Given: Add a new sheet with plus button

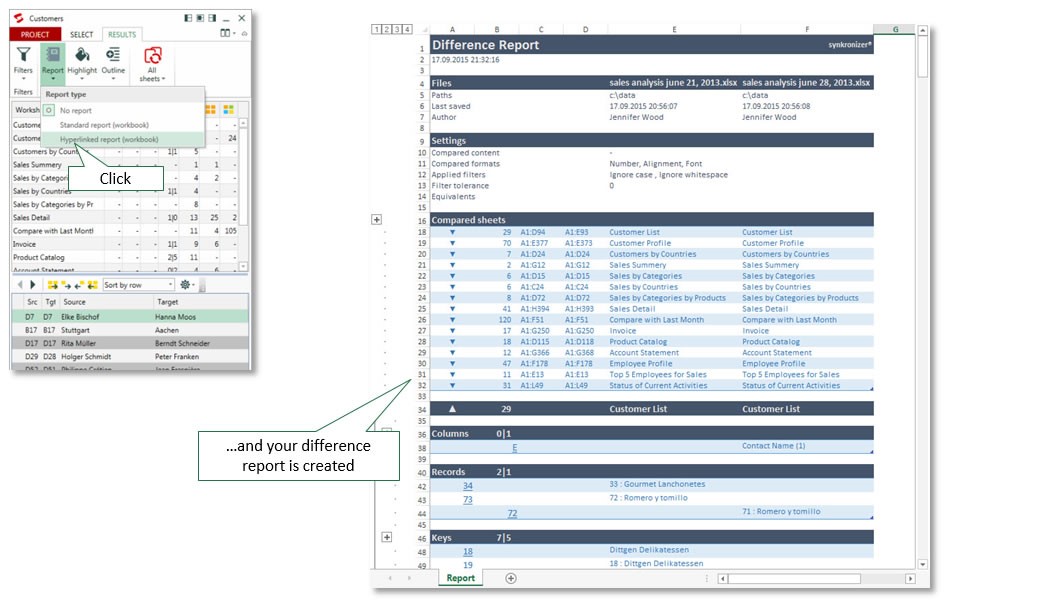Looking at the screenshot, I should [511, 578].
